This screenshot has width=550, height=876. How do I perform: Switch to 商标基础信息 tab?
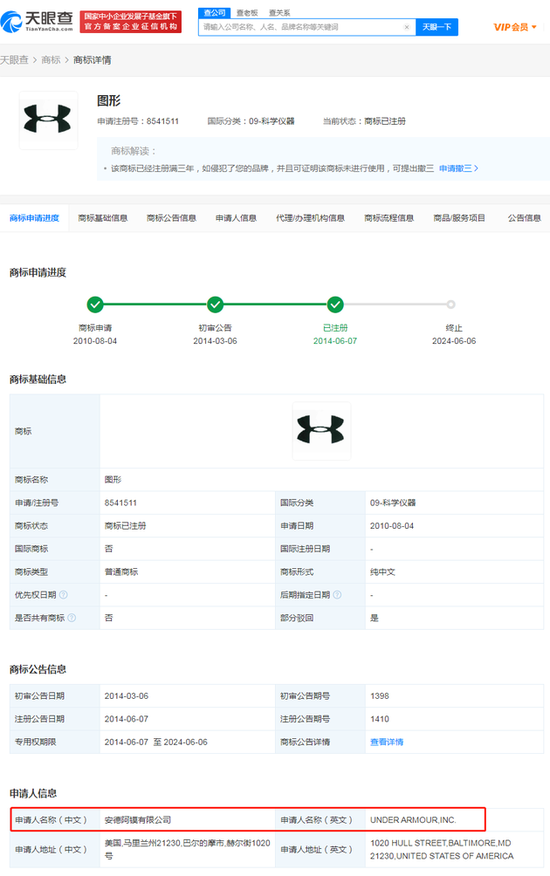point(103,218)
